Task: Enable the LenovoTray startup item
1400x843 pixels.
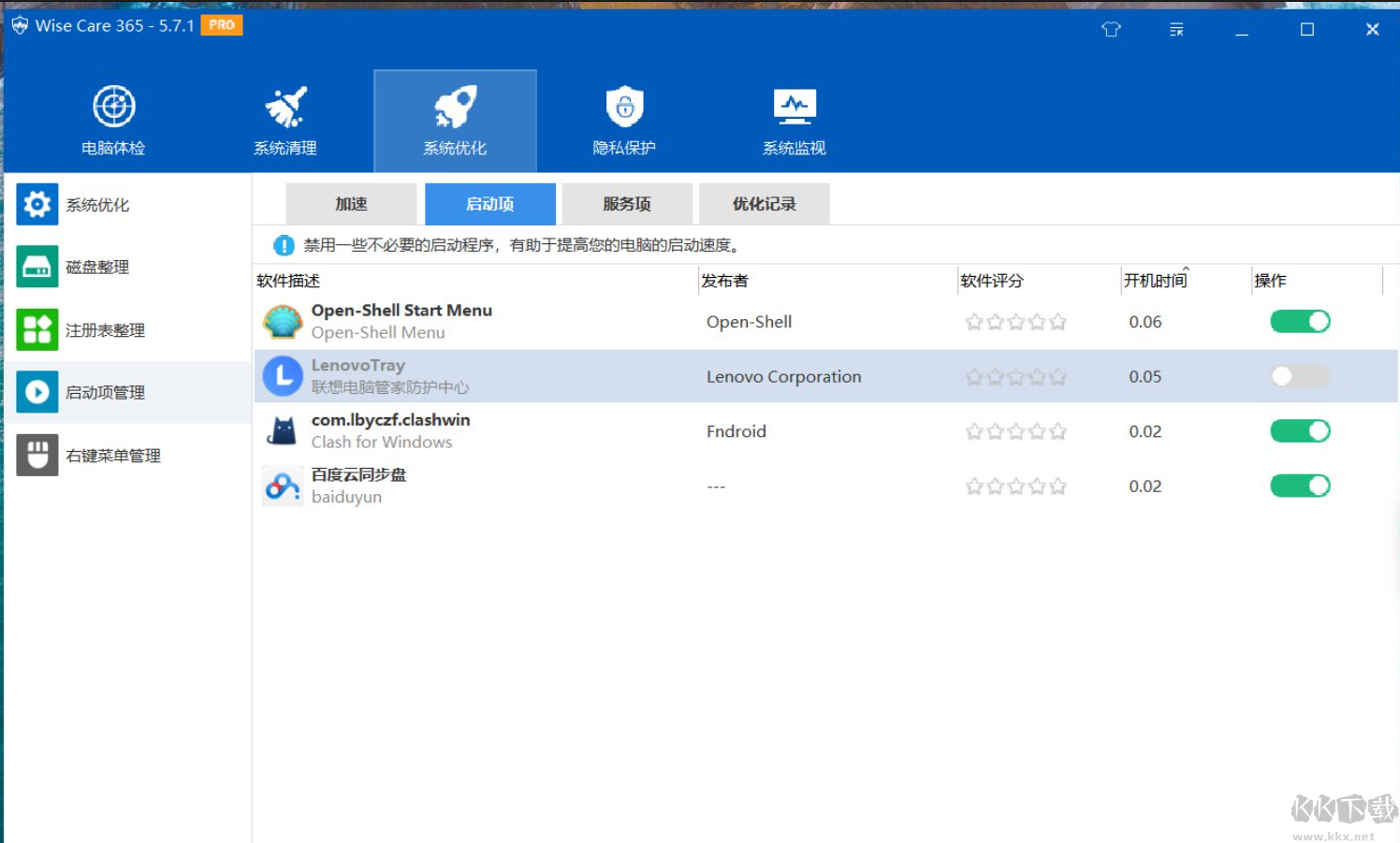Action: pyautogui.click(x=1299, y=376)
